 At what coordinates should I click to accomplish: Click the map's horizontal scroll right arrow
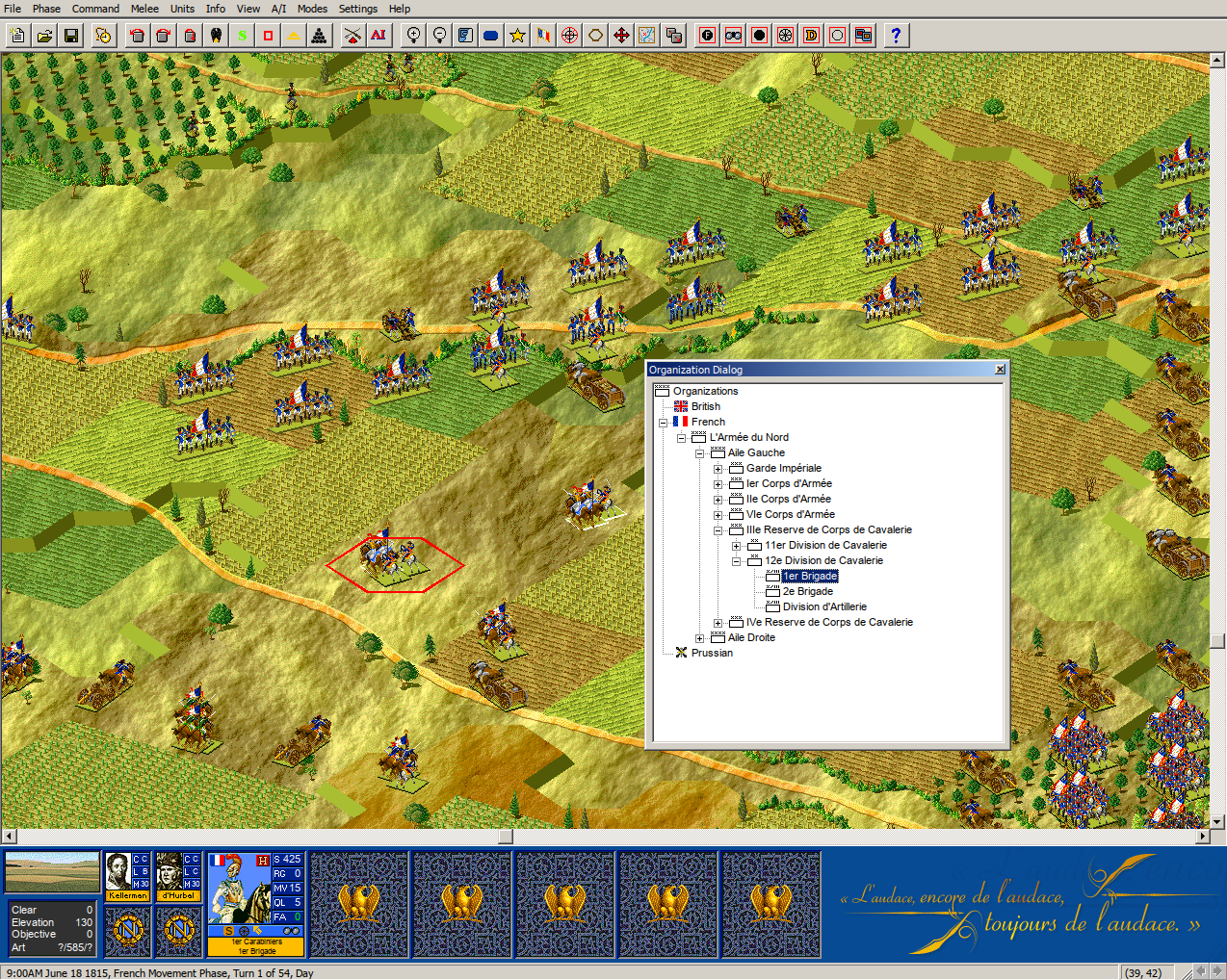1202,837
